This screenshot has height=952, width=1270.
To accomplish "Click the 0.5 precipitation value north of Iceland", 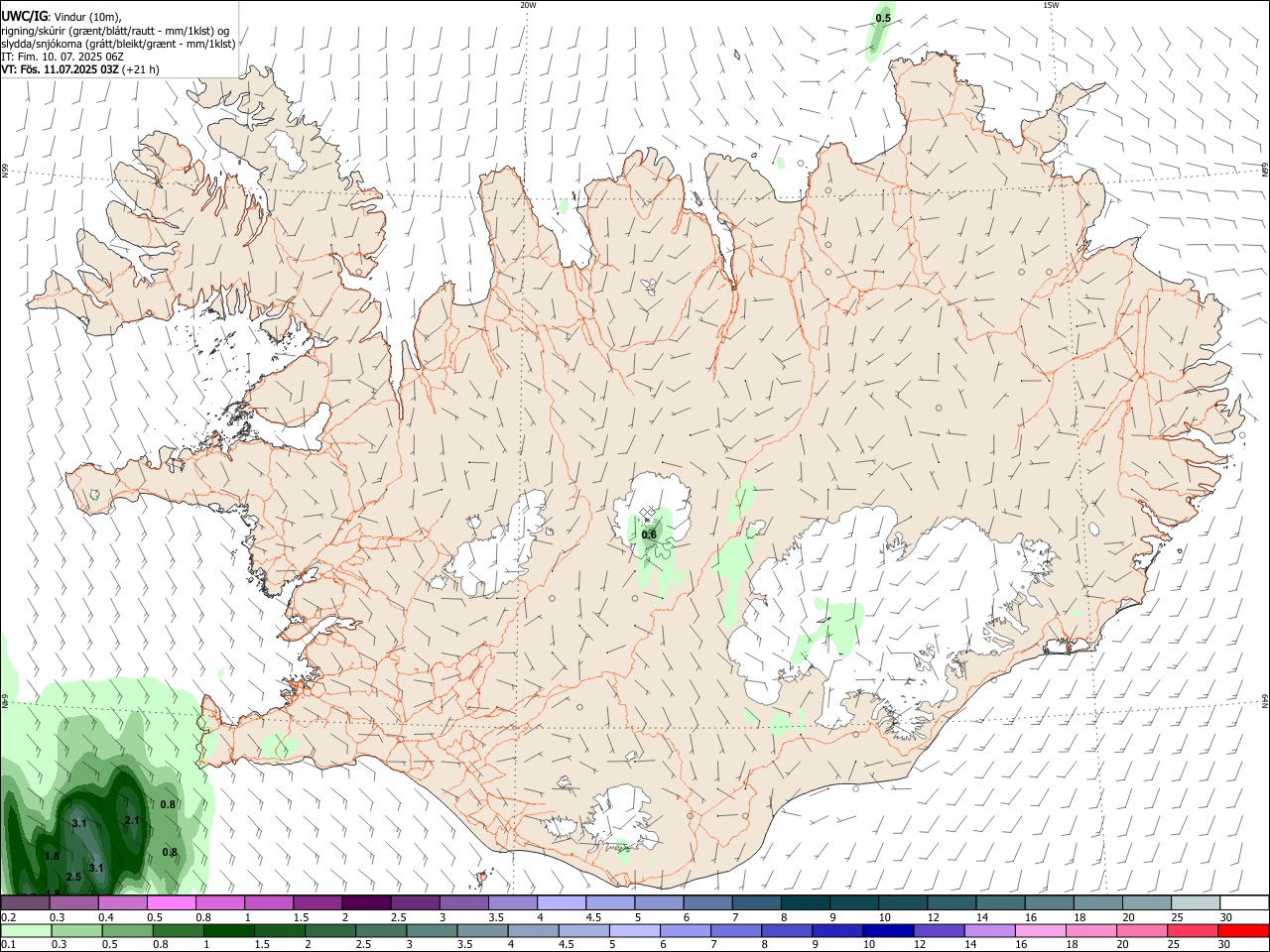I will click(x=883, y=19).
